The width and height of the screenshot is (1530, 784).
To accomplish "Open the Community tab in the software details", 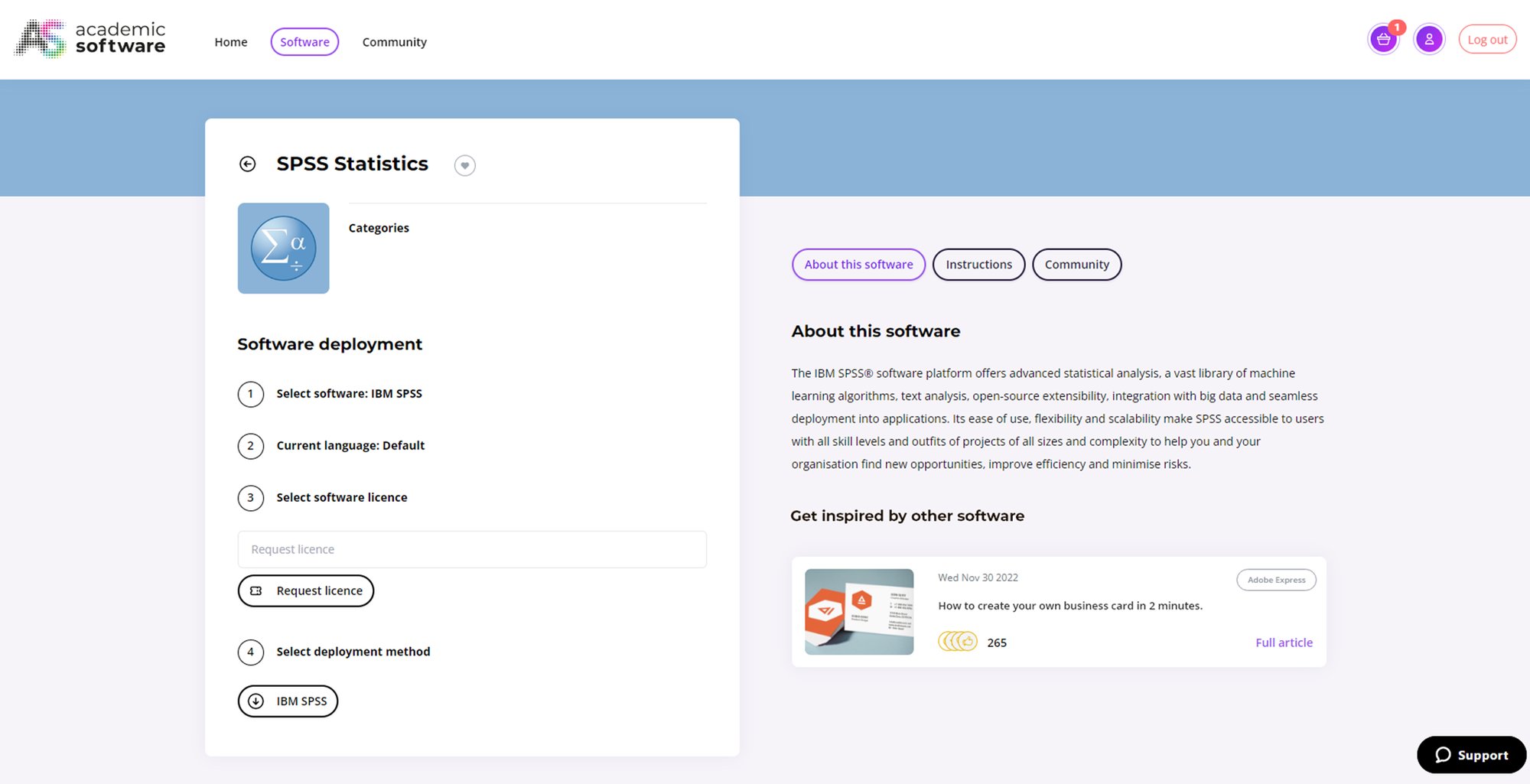I will 1076,264.
